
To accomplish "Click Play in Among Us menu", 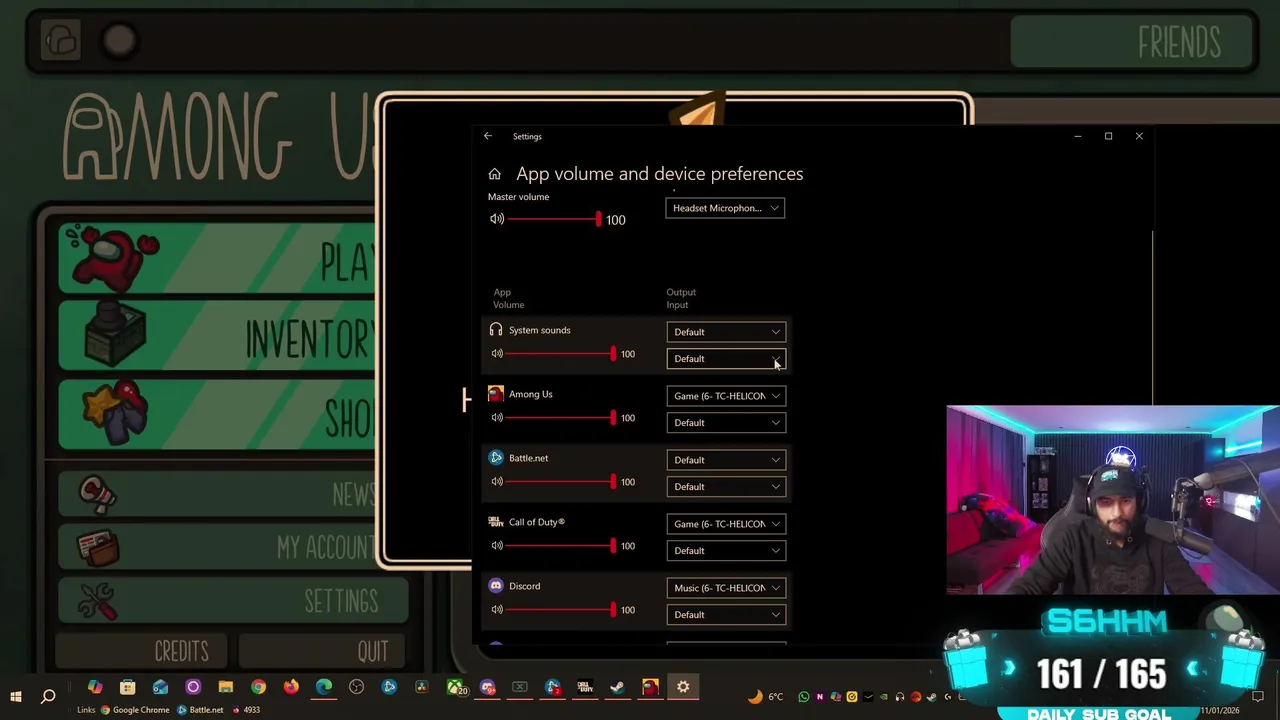I will point(216,258).
